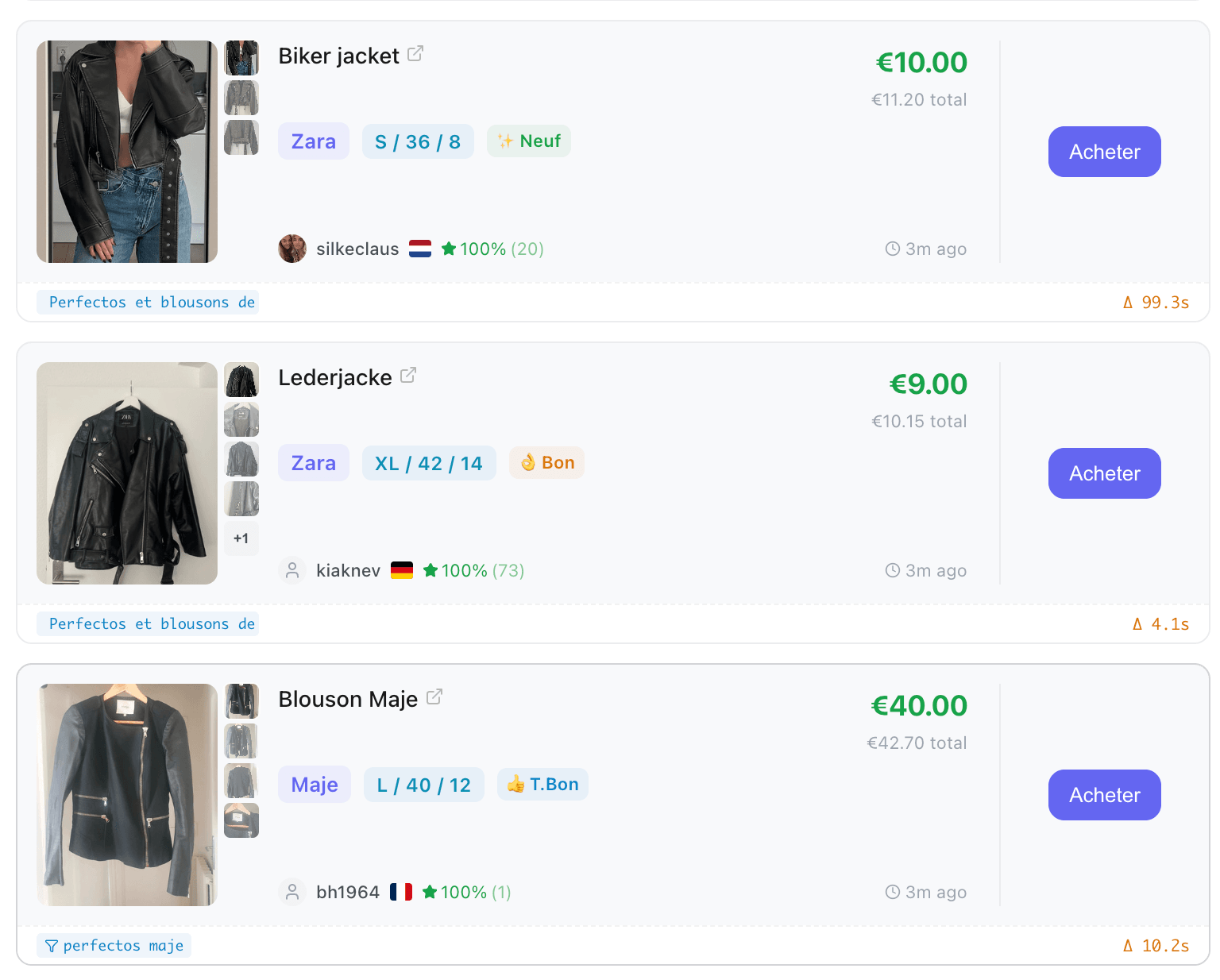Click the 99.3s delta timer on Biker jacket

coord(1156,302)
